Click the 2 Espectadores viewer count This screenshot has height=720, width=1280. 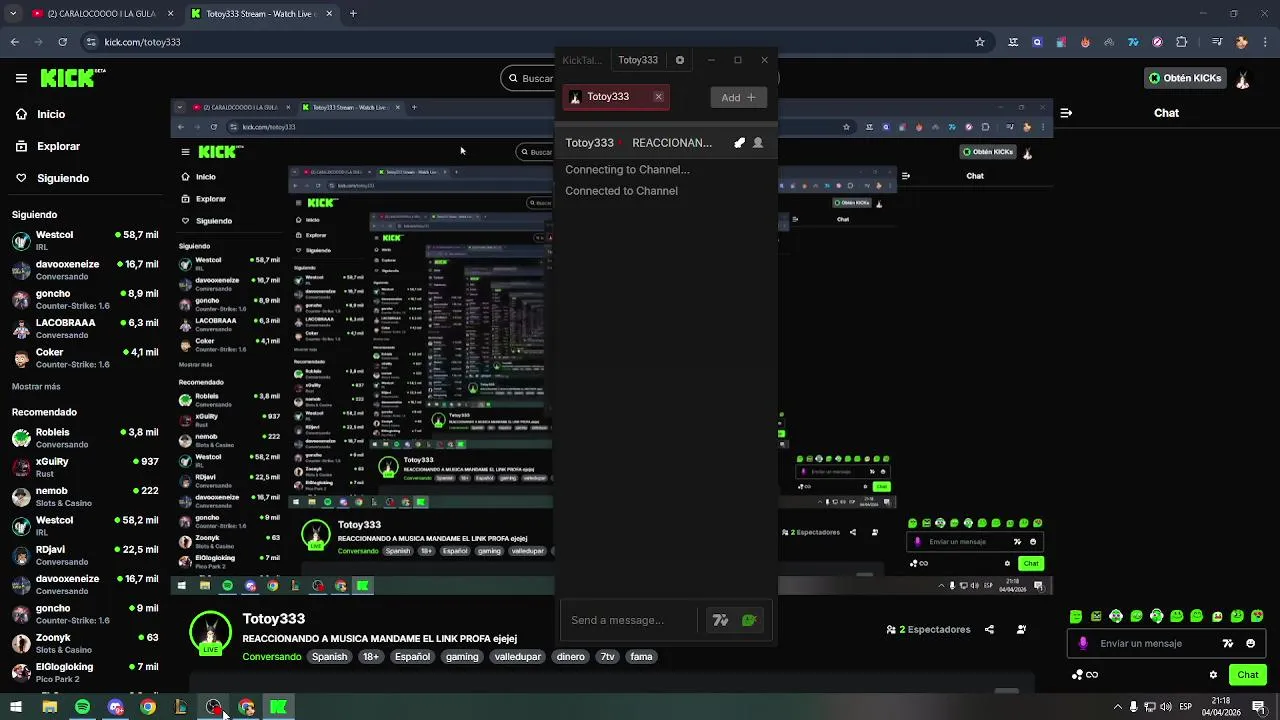pyautogui.click(x=928, y=630)
